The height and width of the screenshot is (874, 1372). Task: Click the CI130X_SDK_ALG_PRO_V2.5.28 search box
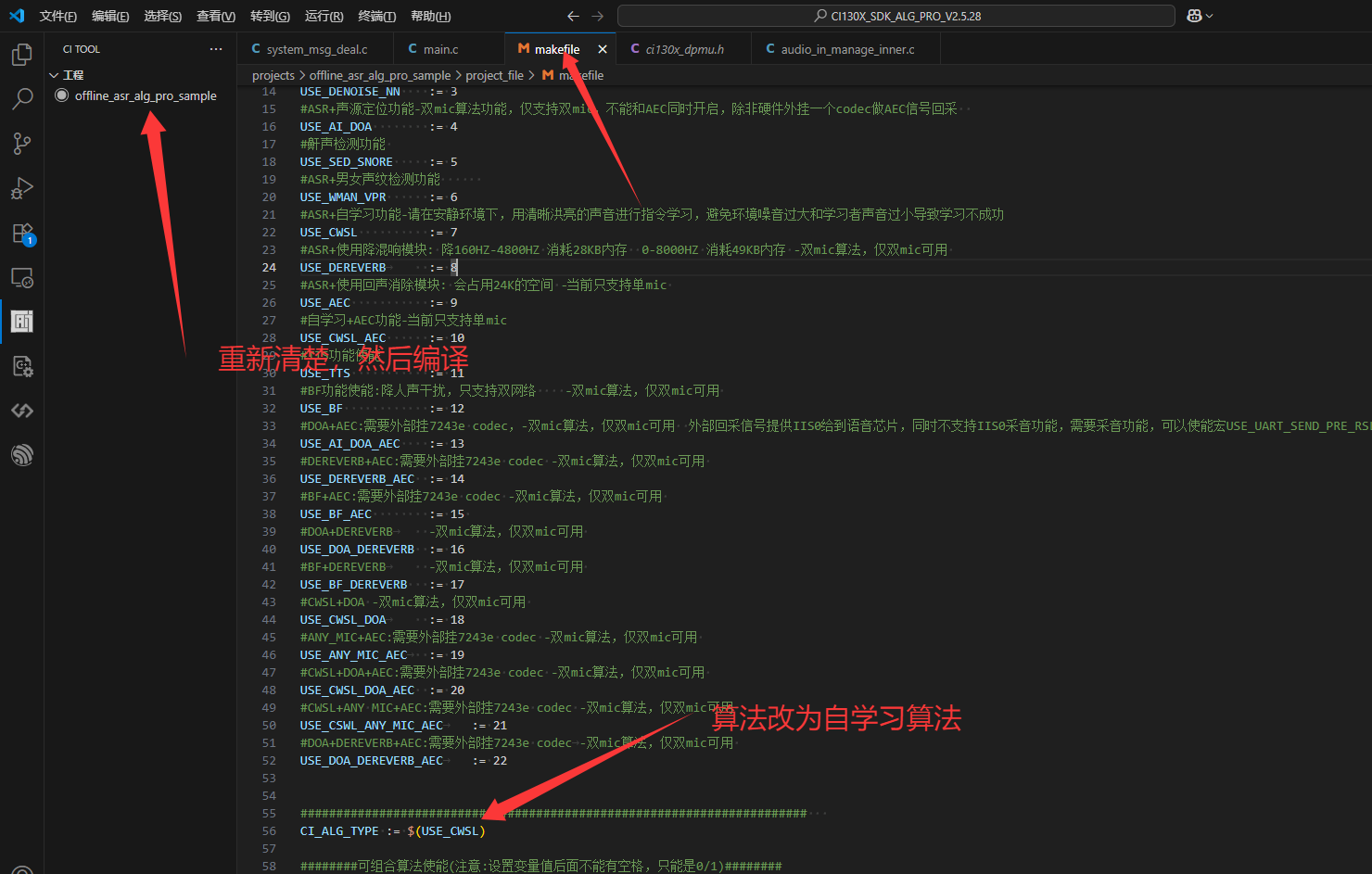896,16
